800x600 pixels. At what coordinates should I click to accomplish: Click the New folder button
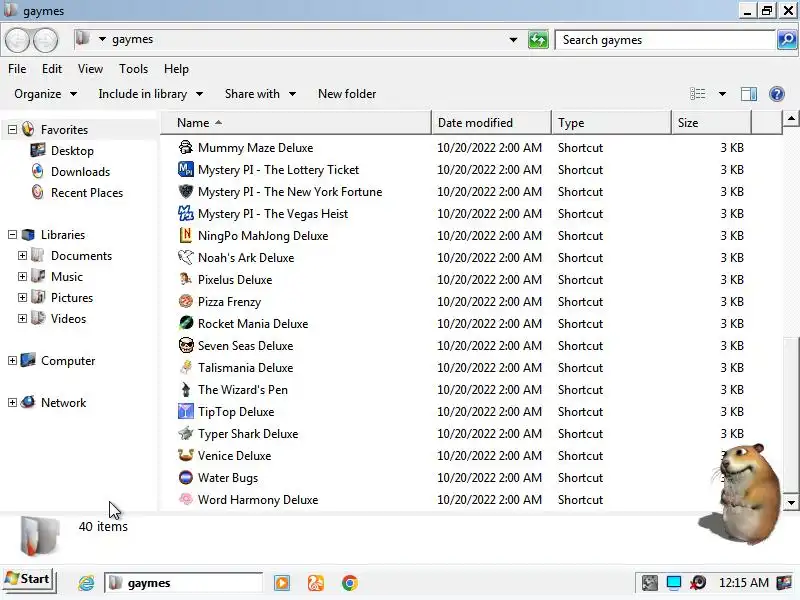[347, 94]
